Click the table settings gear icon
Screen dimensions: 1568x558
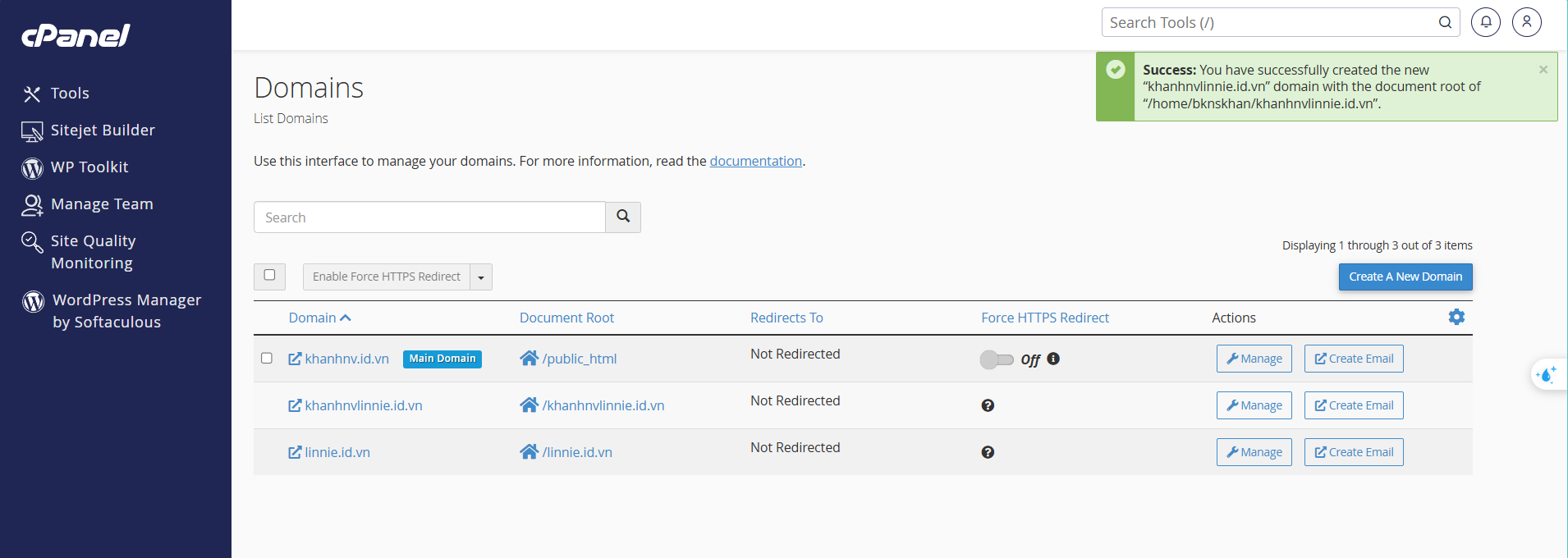point(1456,317)
